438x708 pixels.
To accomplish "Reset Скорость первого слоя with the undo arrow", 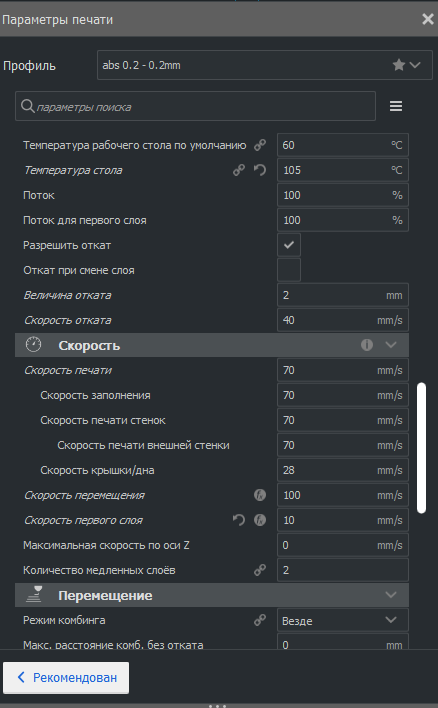I will (x=239, y=520).
